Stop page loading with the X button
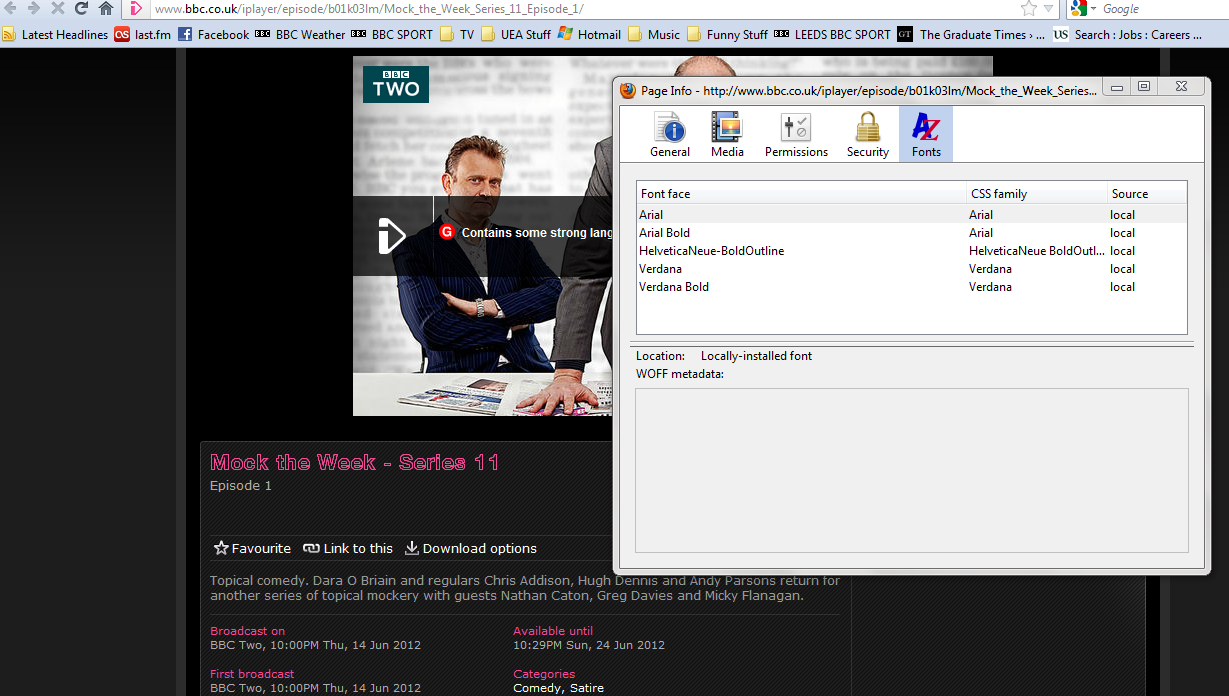 click(x=57, y=8)
